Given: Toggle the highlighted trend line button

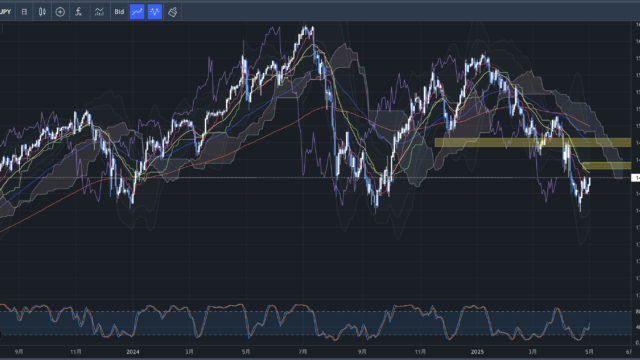Looking at the screenshot, I should [x=137, y=12].
